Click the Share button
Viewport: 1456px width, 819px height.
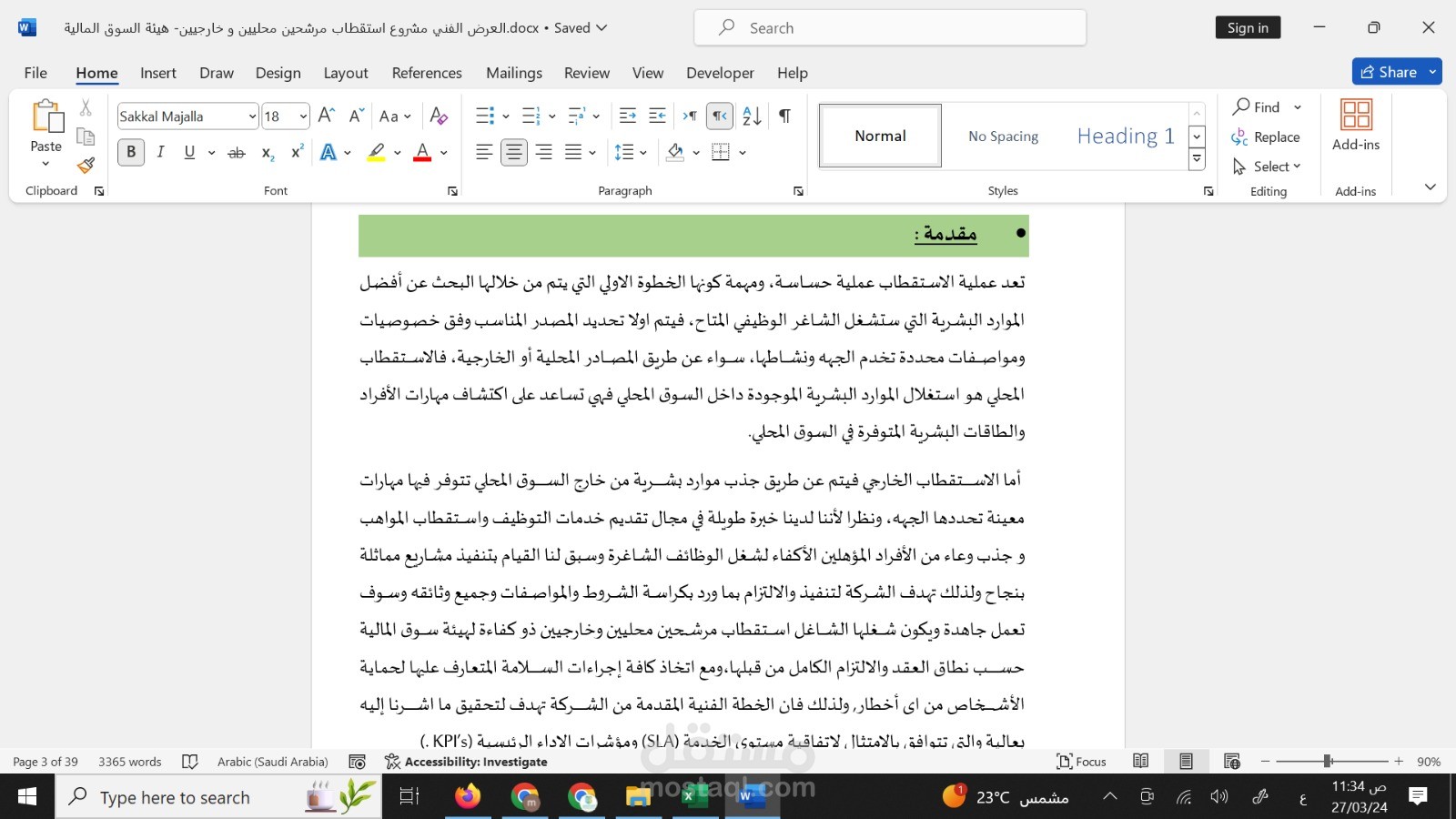1395,72
